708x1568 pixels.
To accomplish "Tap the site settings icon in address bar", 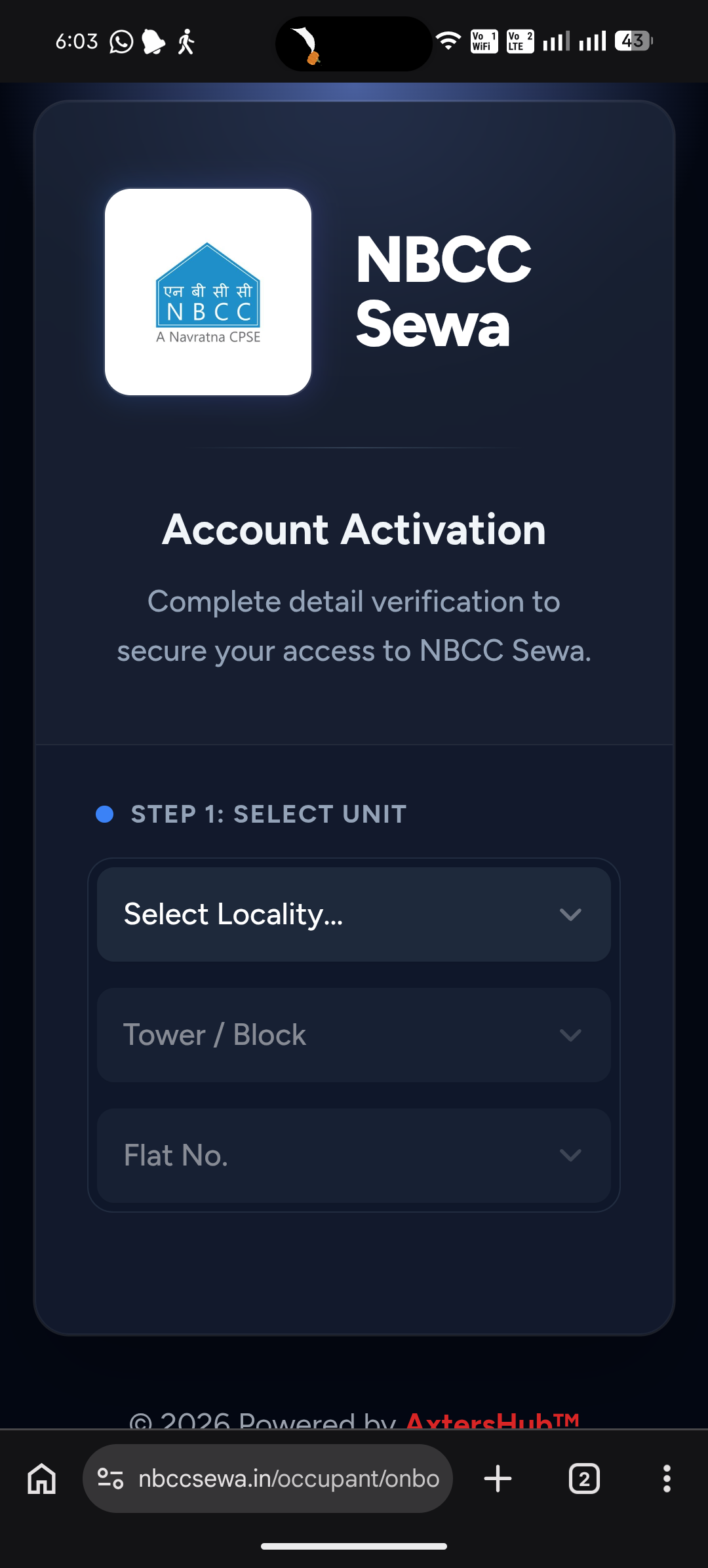I will click(110, 1479).
